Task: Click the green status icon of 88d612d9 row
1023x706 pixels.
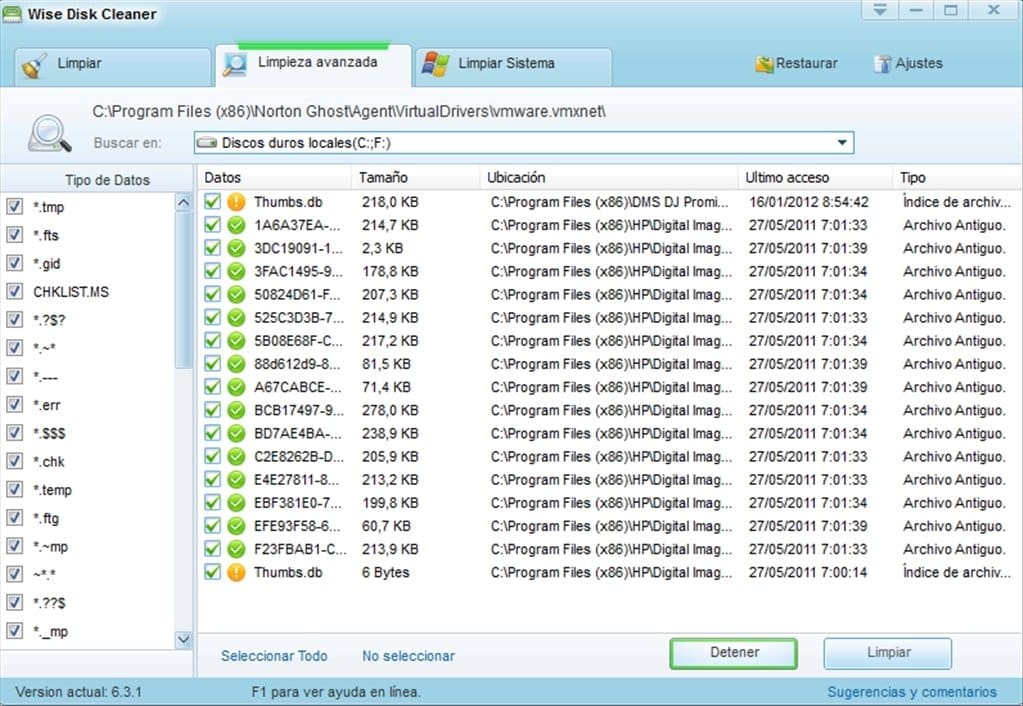Action: [x=236, y=364]
